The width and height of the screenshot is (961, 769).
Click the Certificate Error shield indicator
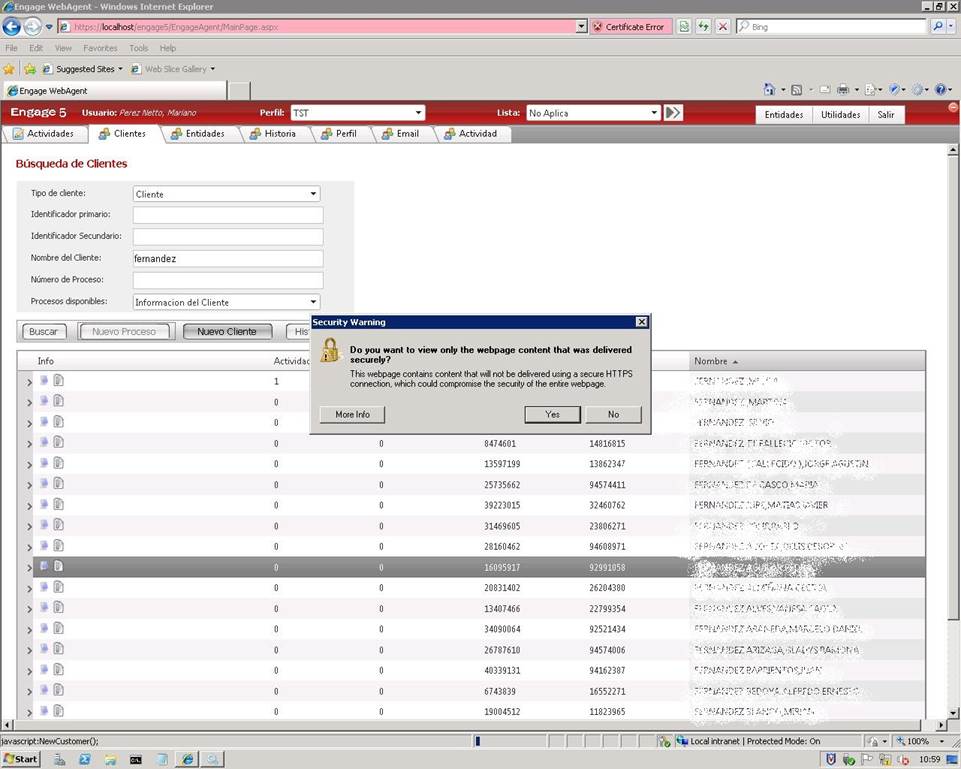click(x=627, y=27)
